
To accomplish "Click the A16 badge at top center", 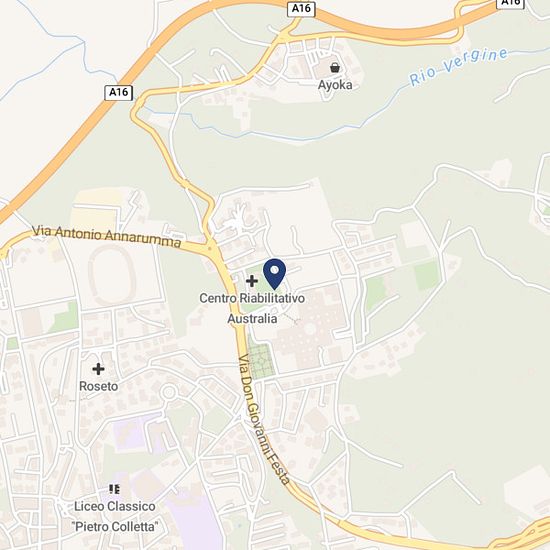I will tap(301, 8).
